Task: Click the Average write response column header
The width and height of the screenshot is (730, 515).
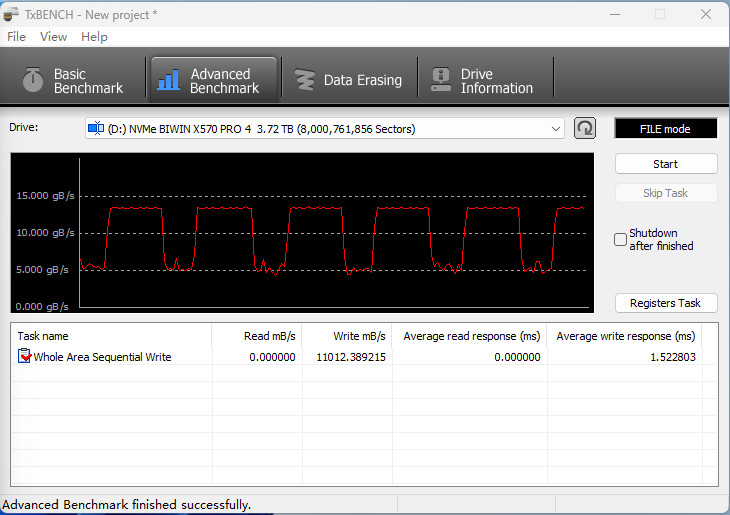Action: tap(625, 336)
